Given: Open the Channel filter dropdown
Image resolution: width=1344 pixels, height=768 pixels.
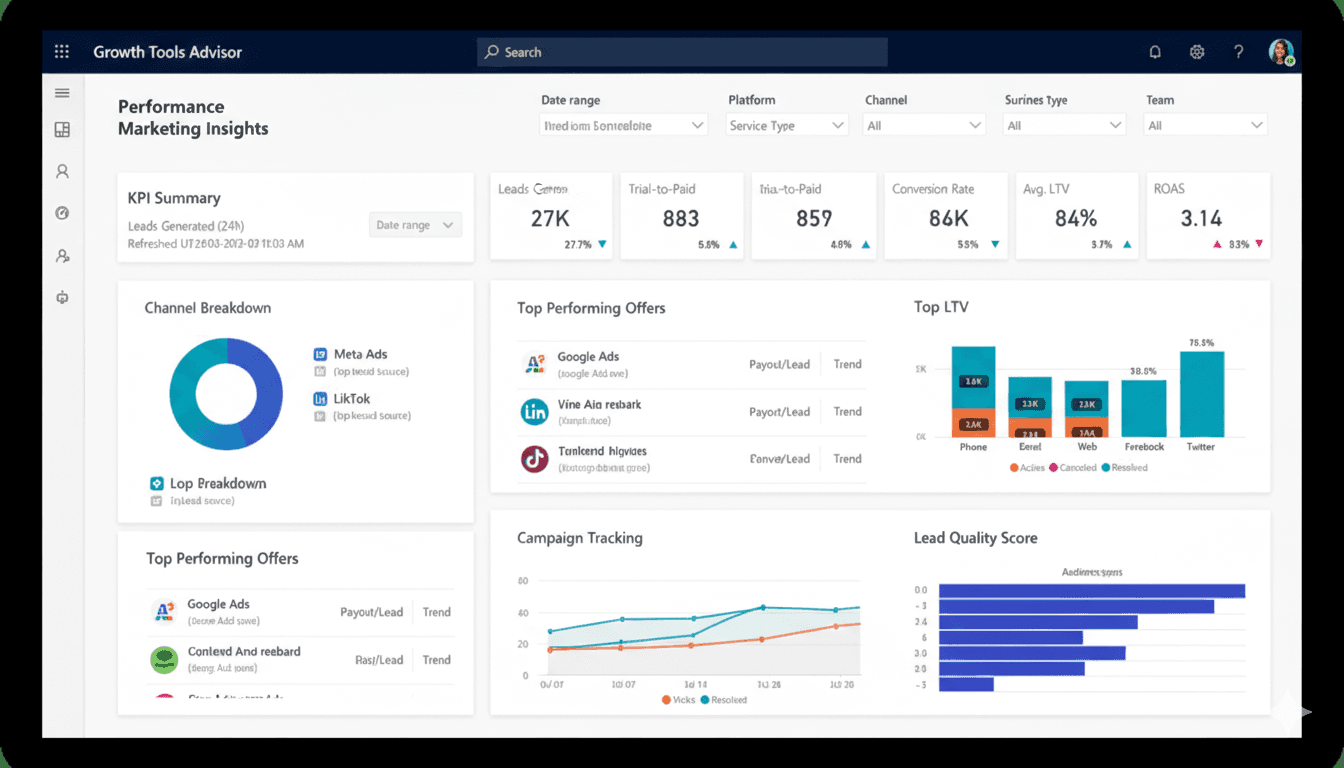Looking at the screenshot, I should coord(922,124).
